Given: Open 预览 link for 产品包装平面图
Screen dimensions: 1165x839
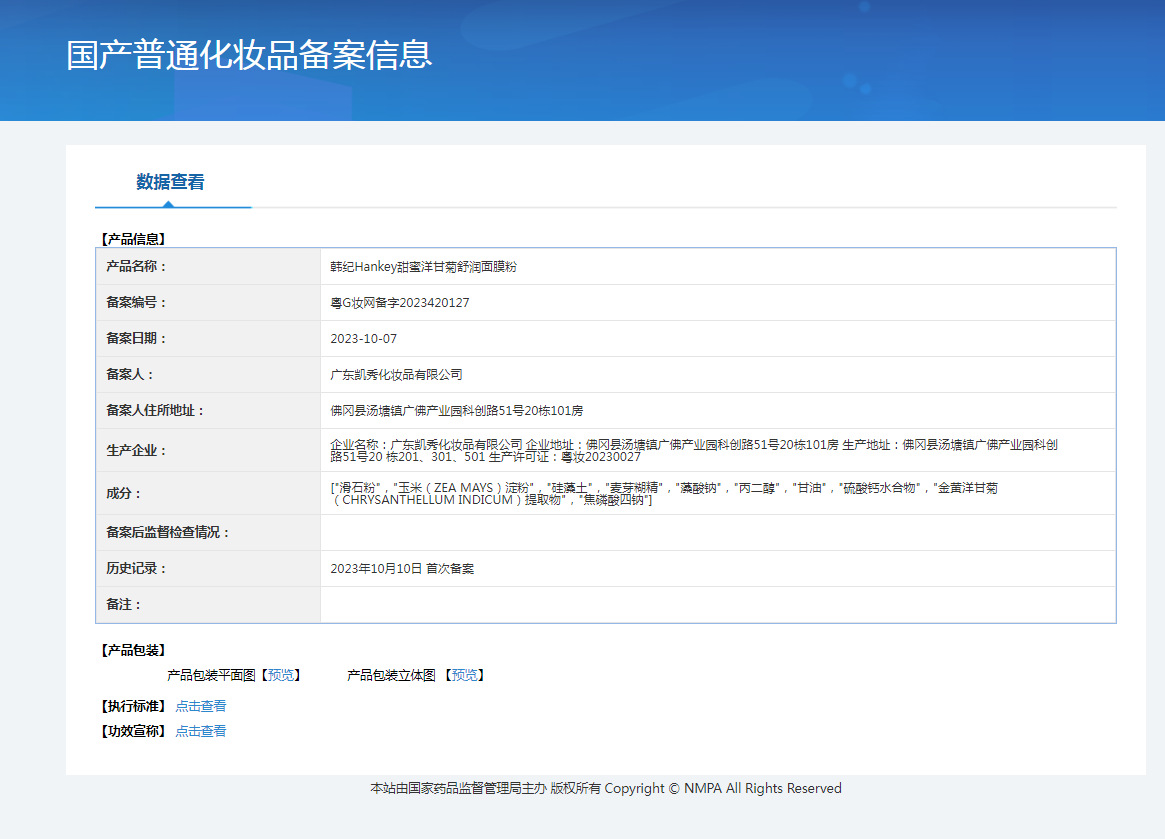Looking at the screenshot, I should pyautogui.click(x=281, y=675).
